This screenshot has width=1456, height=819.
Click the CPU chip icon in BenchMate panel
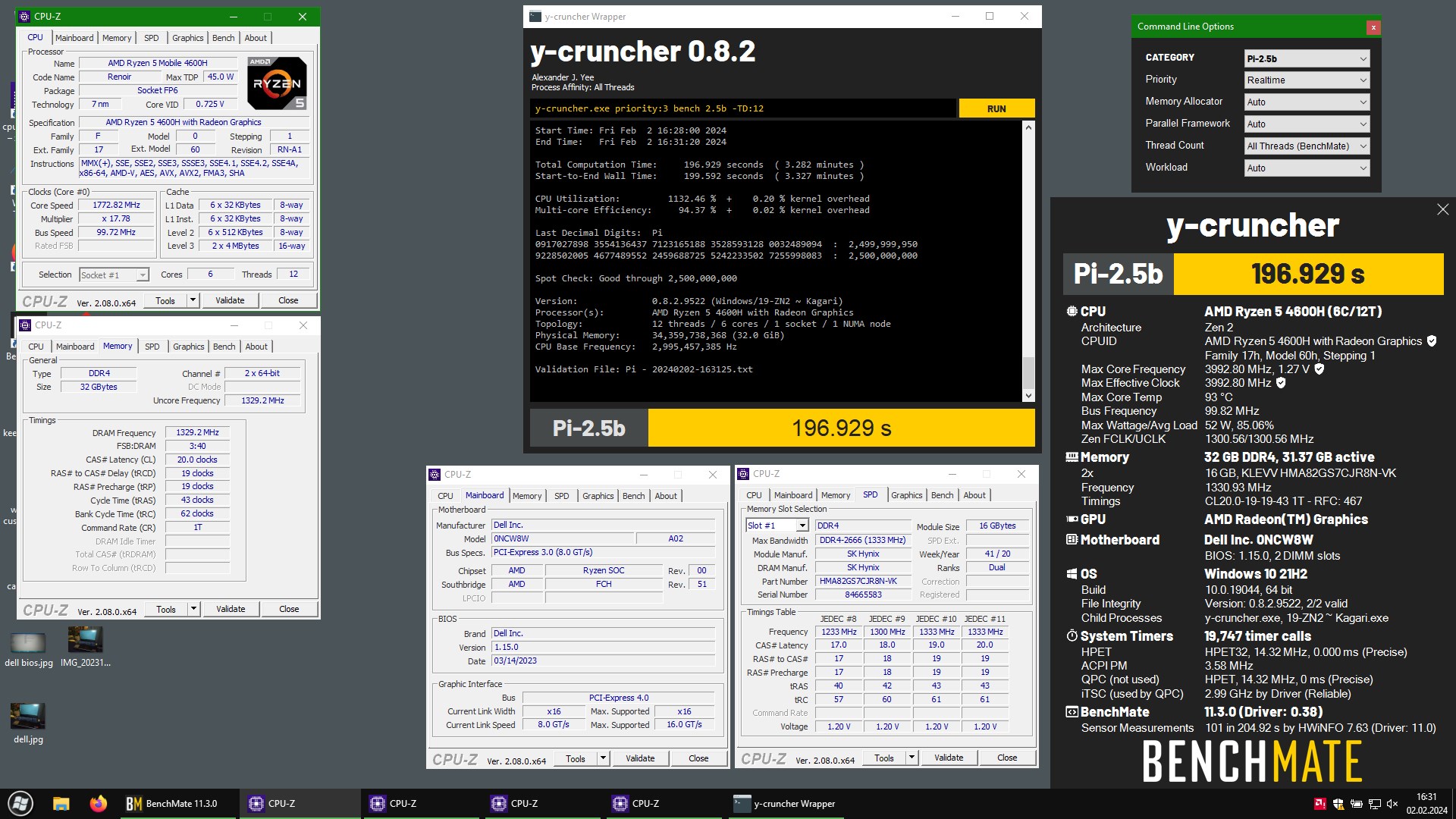1072,312
